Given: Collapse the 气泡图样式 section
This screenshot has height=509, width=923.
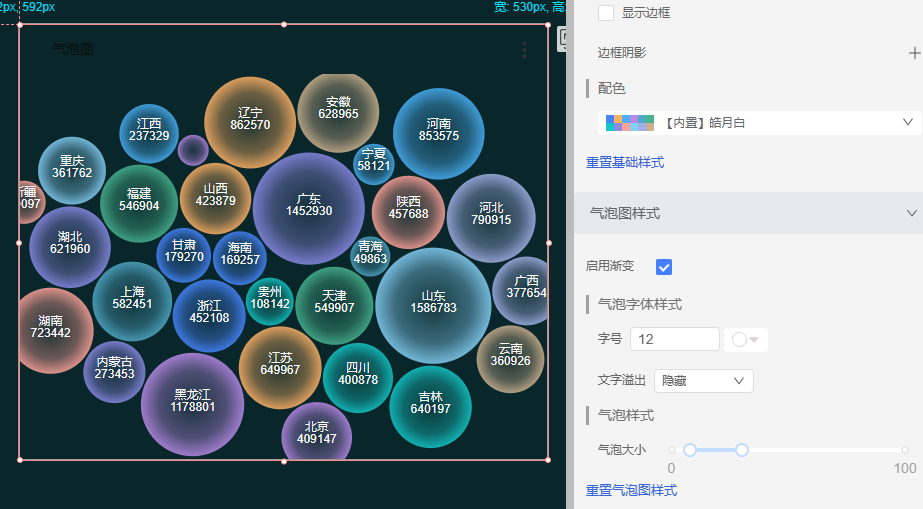Looking at the screenshot, I should (x=911, y=213).
